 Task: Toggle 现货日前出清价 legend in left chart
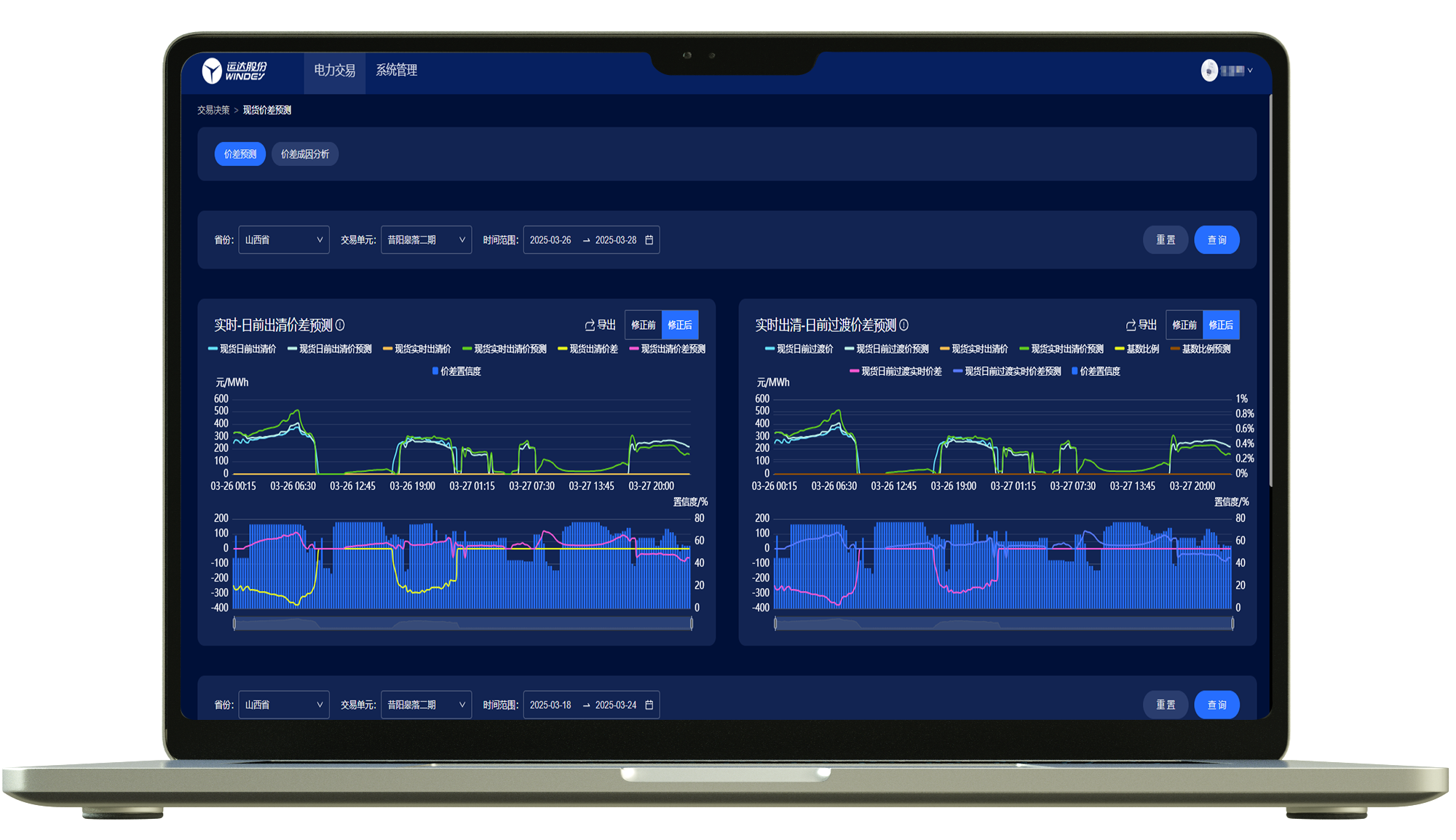point(242,349)
